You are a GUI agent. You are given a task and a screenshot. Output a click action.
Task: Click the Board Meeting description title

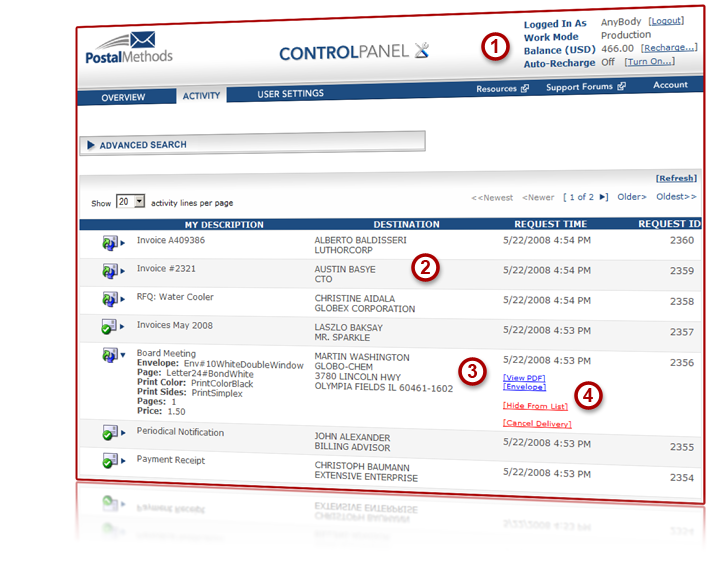(166, 353)
